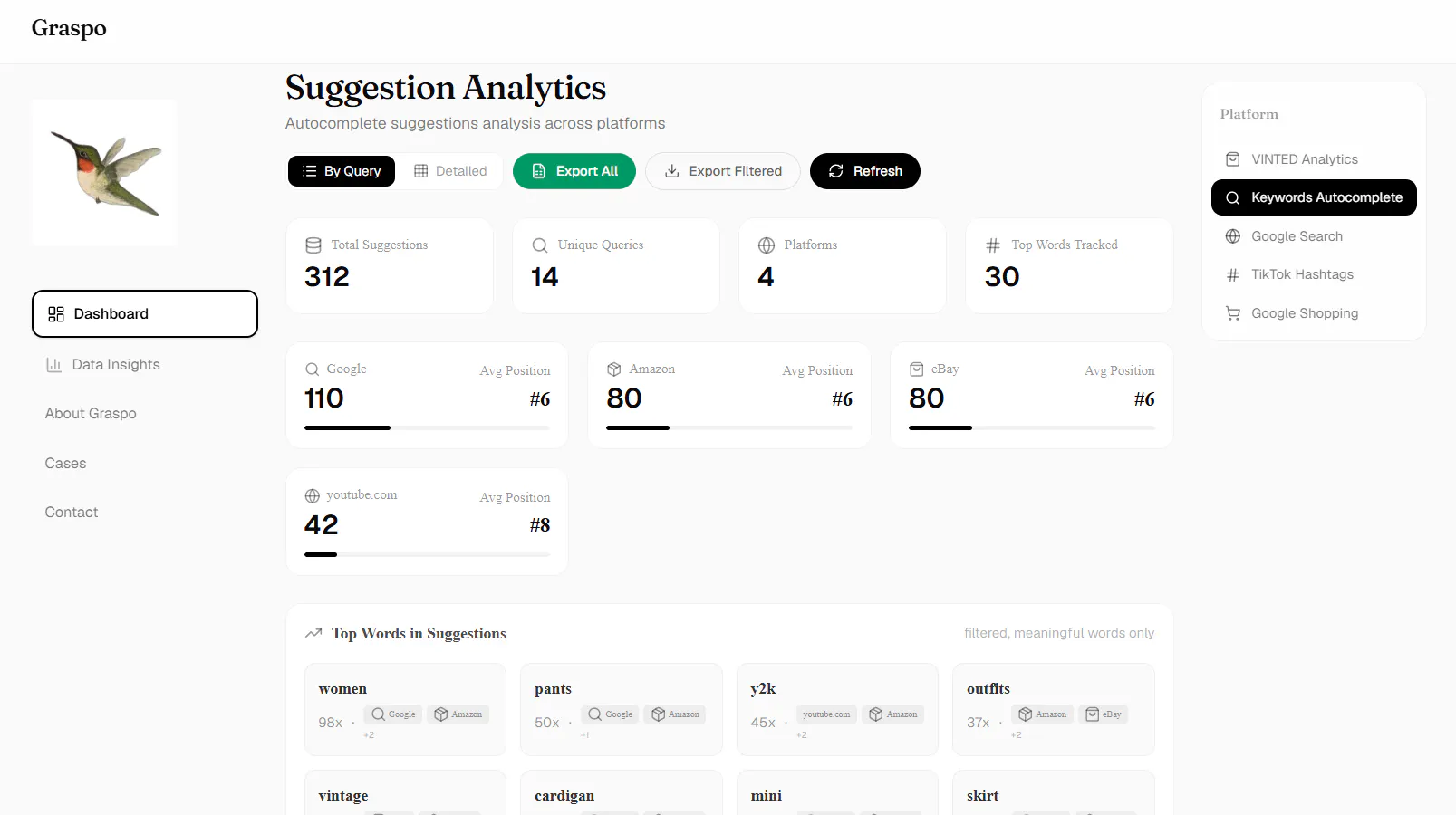
Task: Click the Amazon tag under women
Action: (458, 714)
